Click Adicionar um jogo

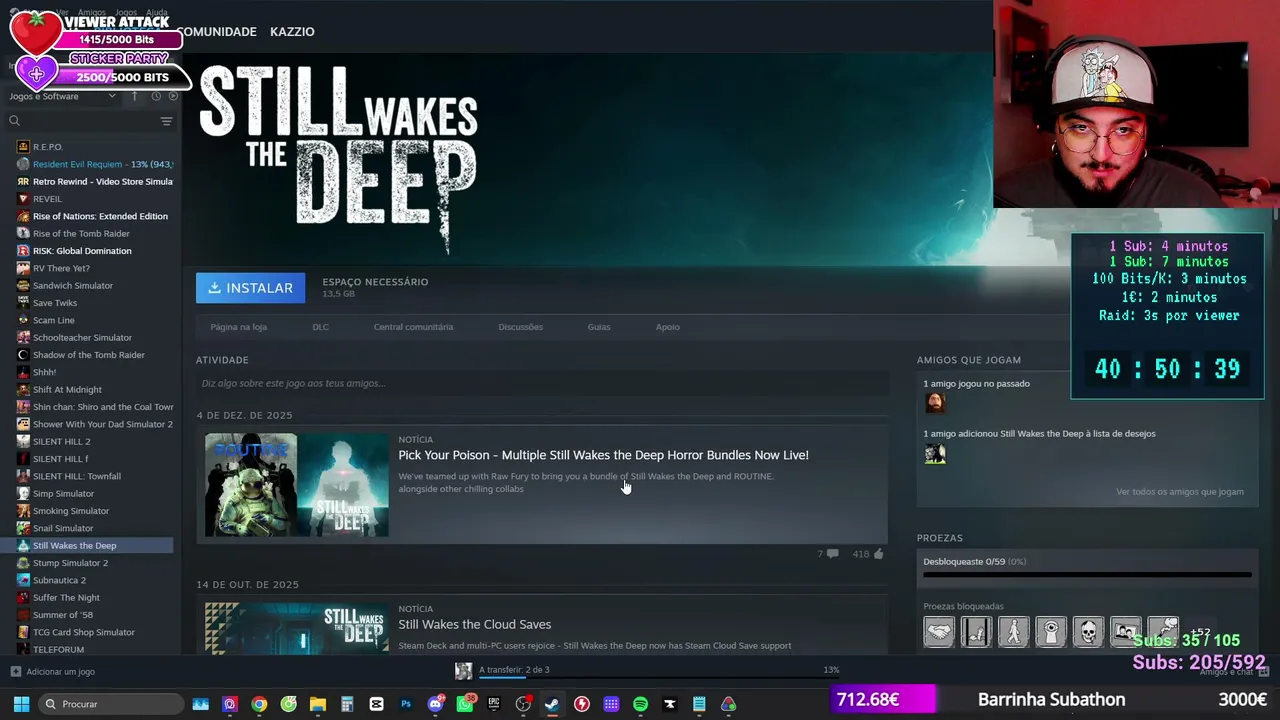click(x=60, y=672)
